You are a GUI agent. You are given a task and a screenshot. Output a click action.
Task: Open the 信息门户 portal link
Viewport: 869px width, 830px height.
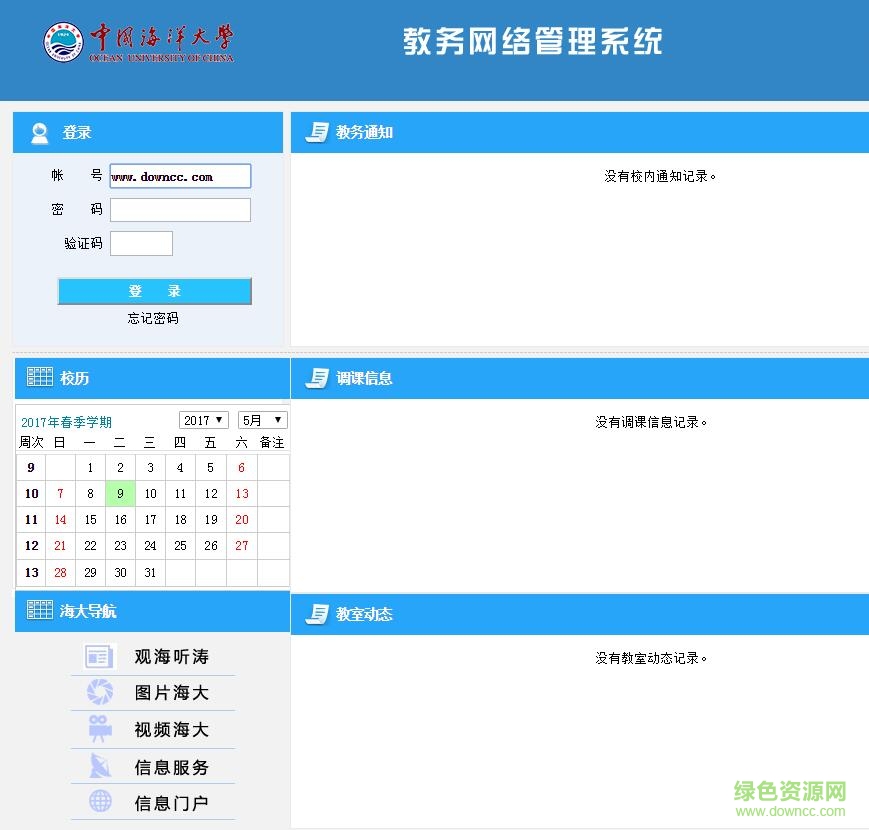click(x=171, y=802)
